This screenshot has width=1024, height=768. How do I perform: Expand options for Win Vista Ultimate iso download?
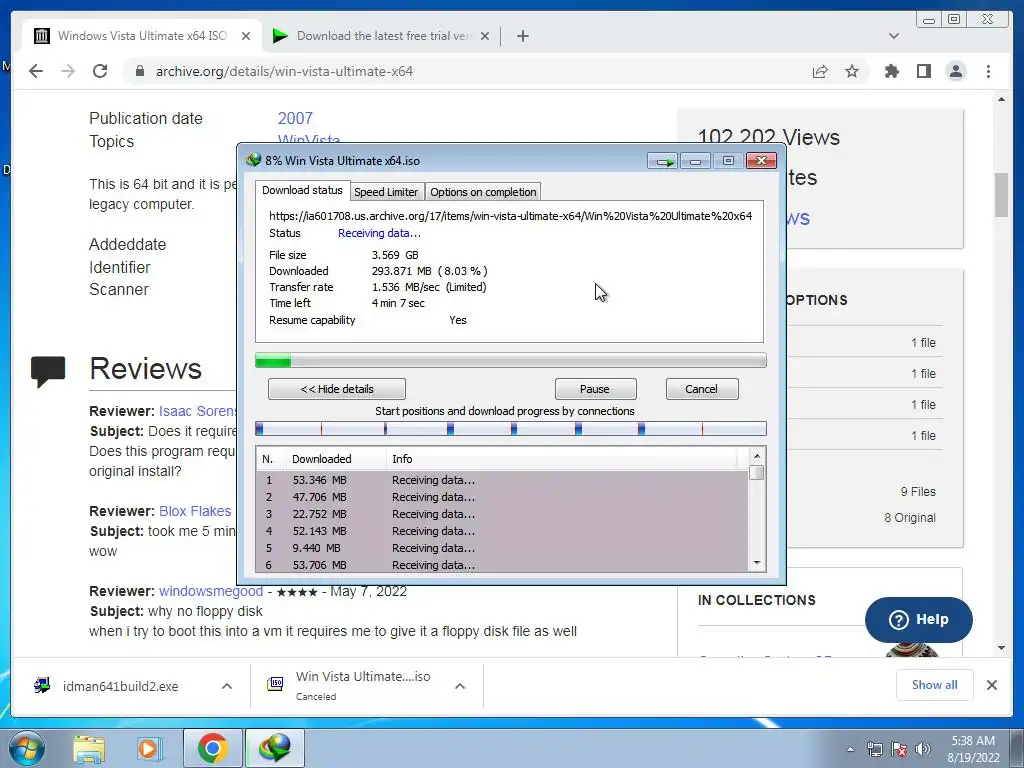click(460, 686)
